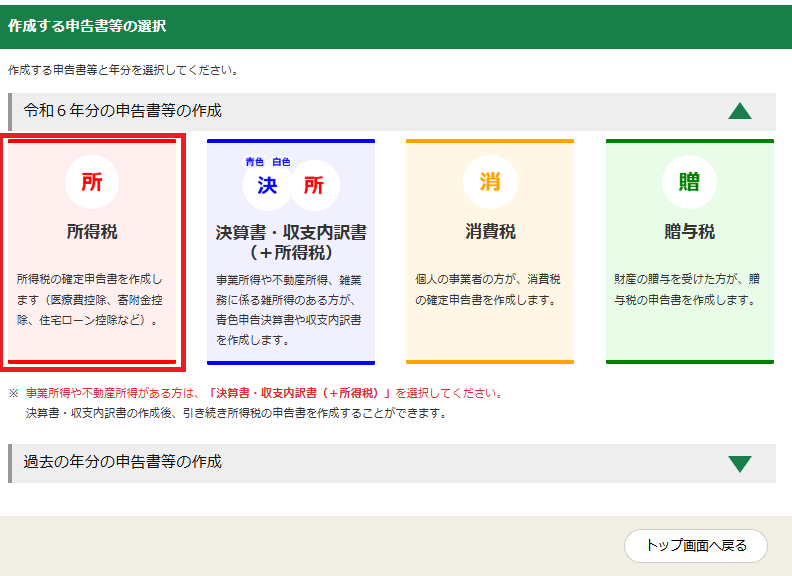Click the 青色 label above the 決 icon
This screenshot has width=792, height=576.
(255, 162)
